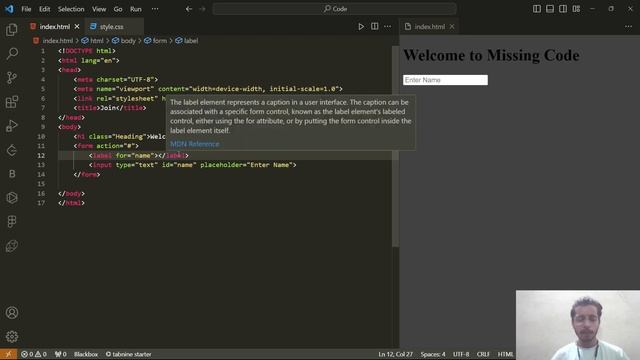Change language mode HTML in status bar
Screen dimensions: 640x360
(505, 354)
